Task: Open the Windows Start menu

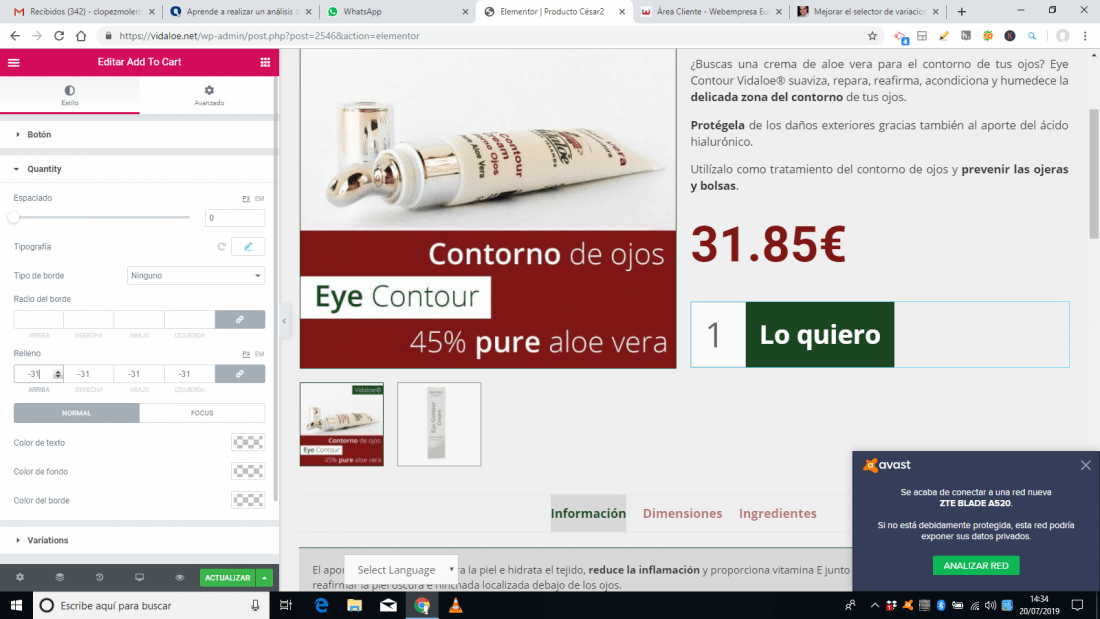Action: click(x=16, y=606)
